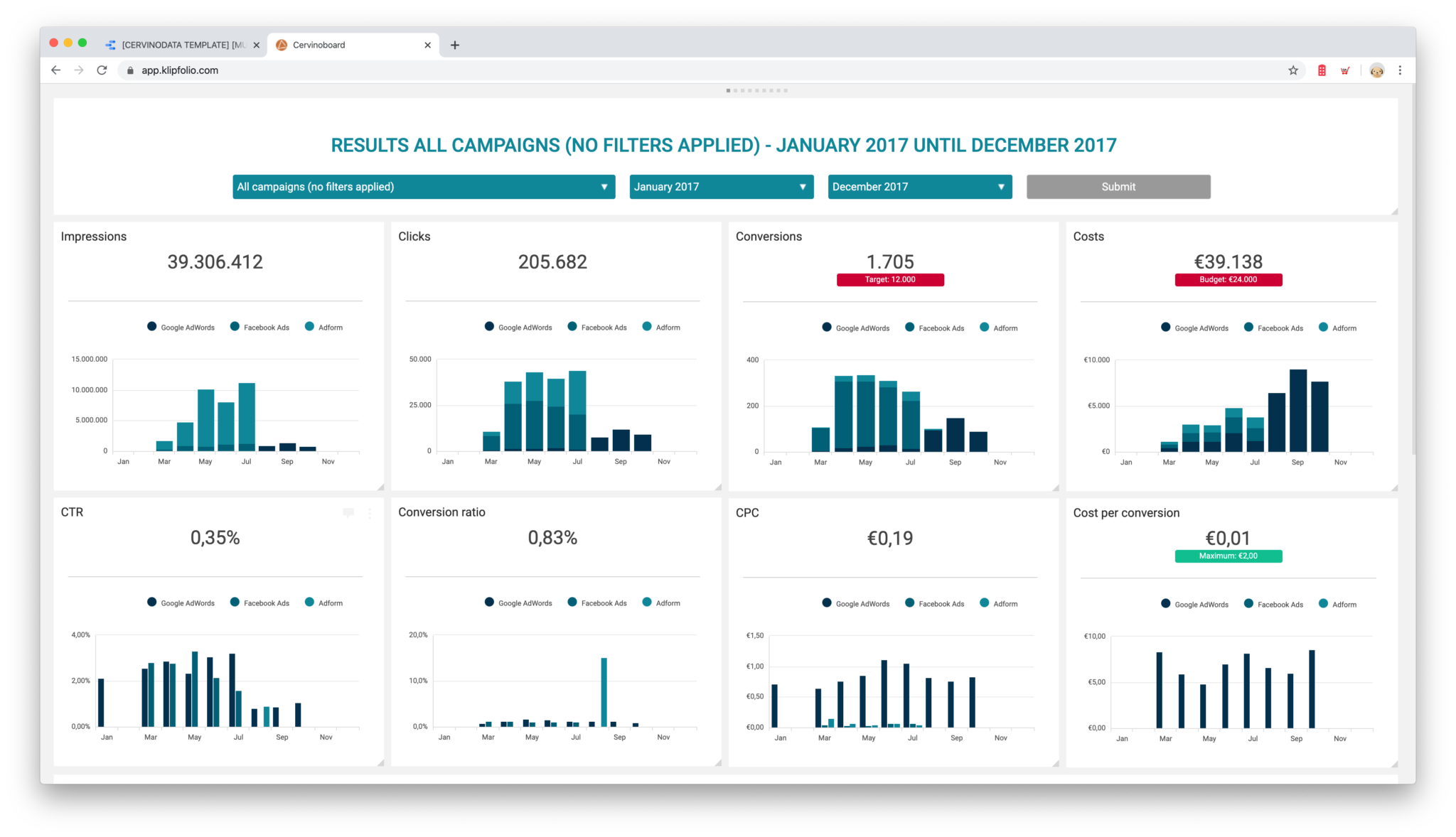1456x837 pixels.
Task: Open a new browser tab
Action: (454, 44)
